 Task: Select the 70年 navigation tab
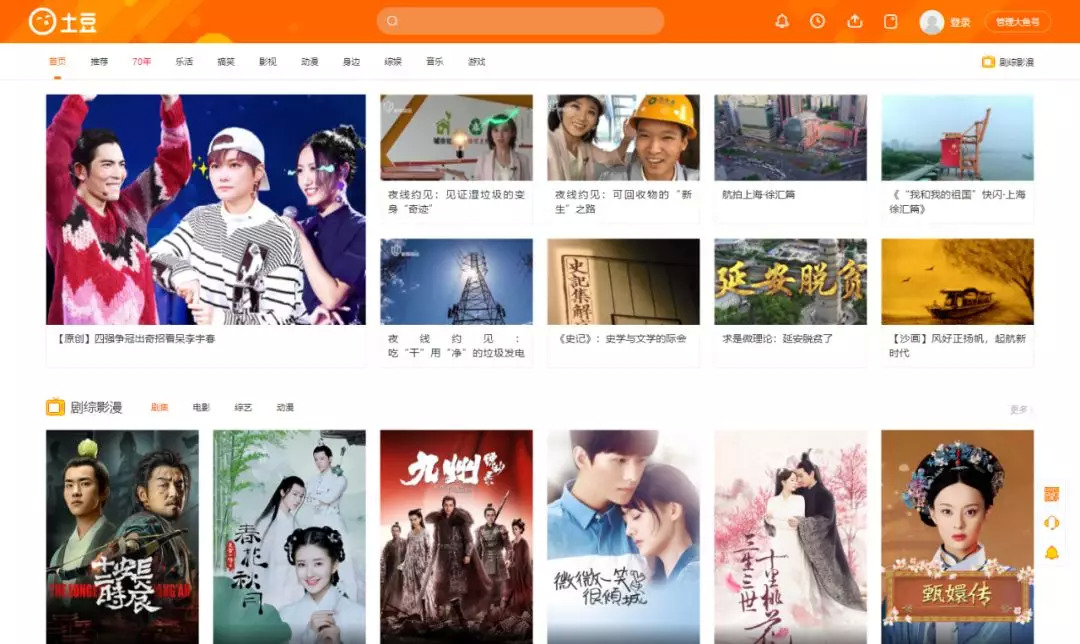pos(141,61)
